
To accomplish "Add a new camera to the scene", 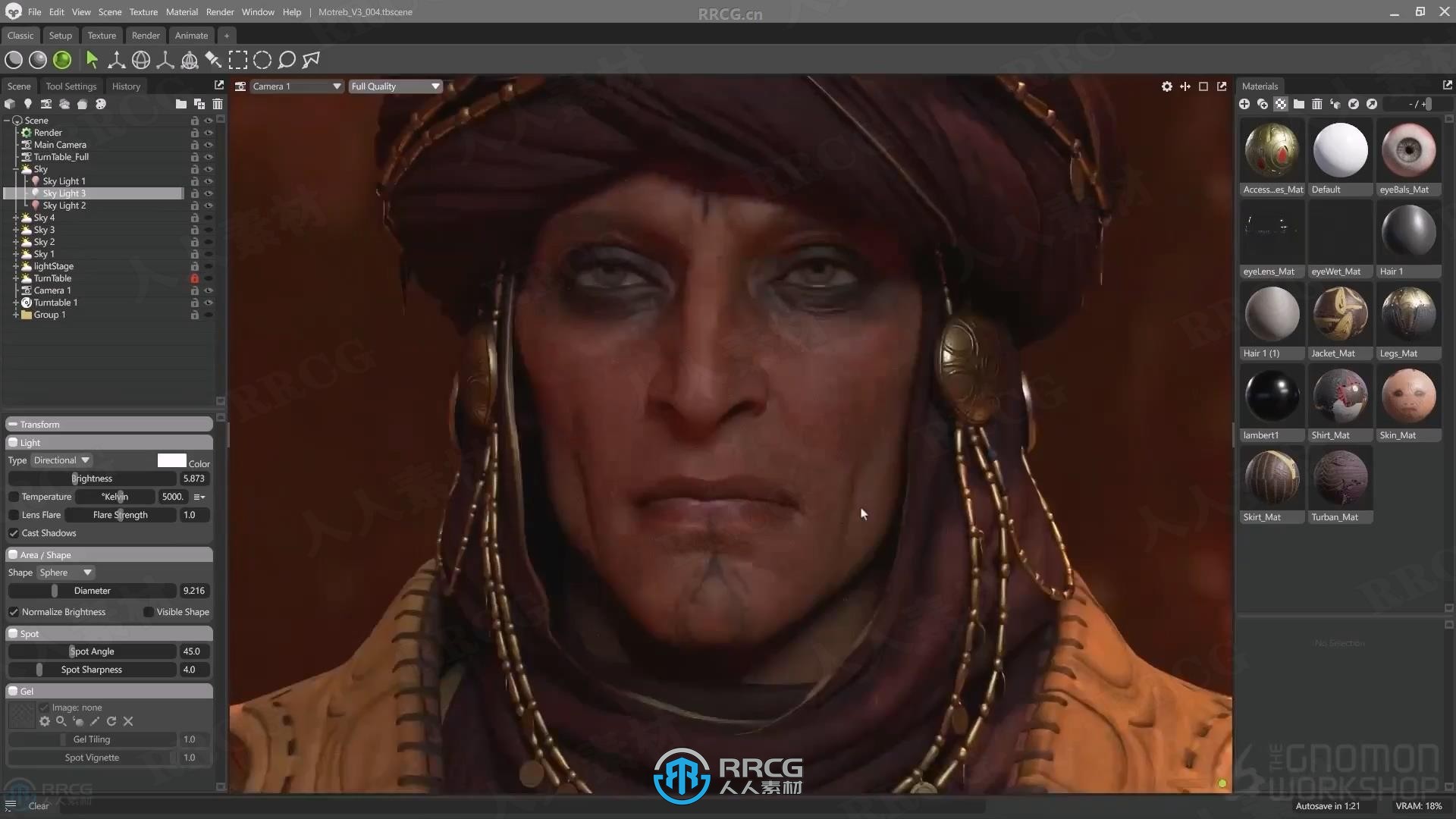I will [x=46, y=104].
